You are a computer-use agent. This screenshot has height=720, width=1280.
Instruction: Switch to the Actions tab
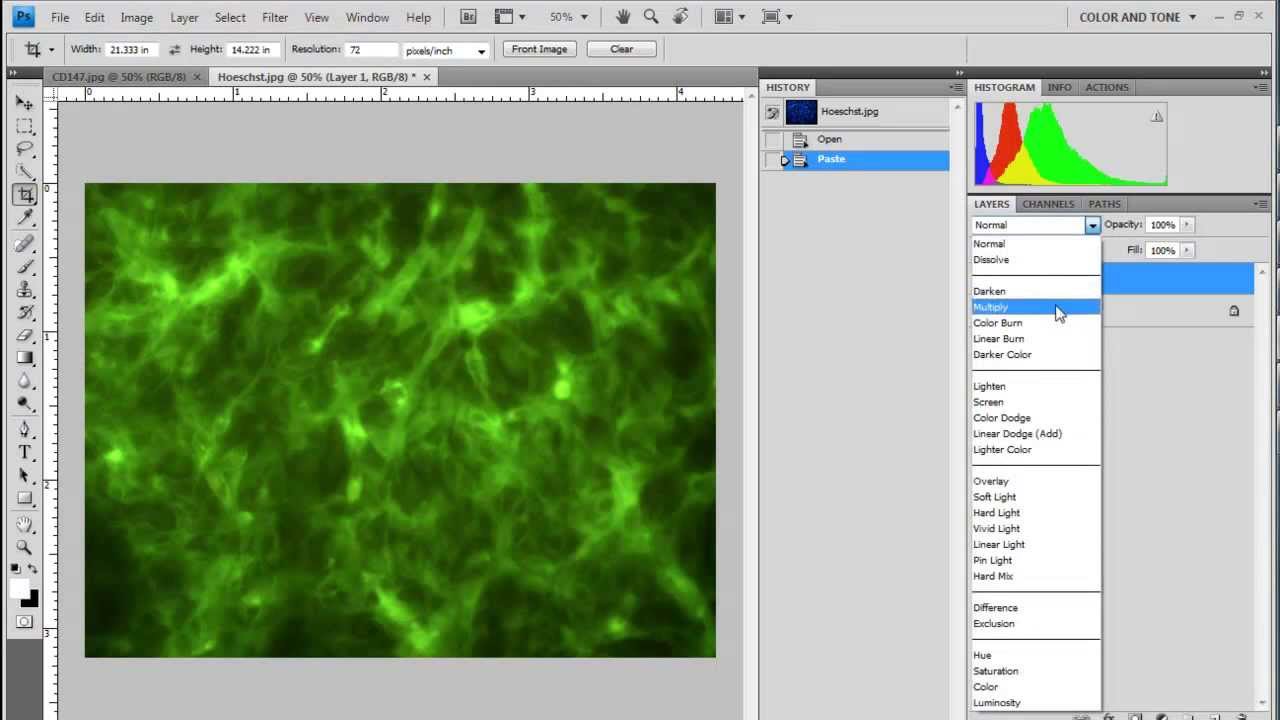(x=1107, y=87)
